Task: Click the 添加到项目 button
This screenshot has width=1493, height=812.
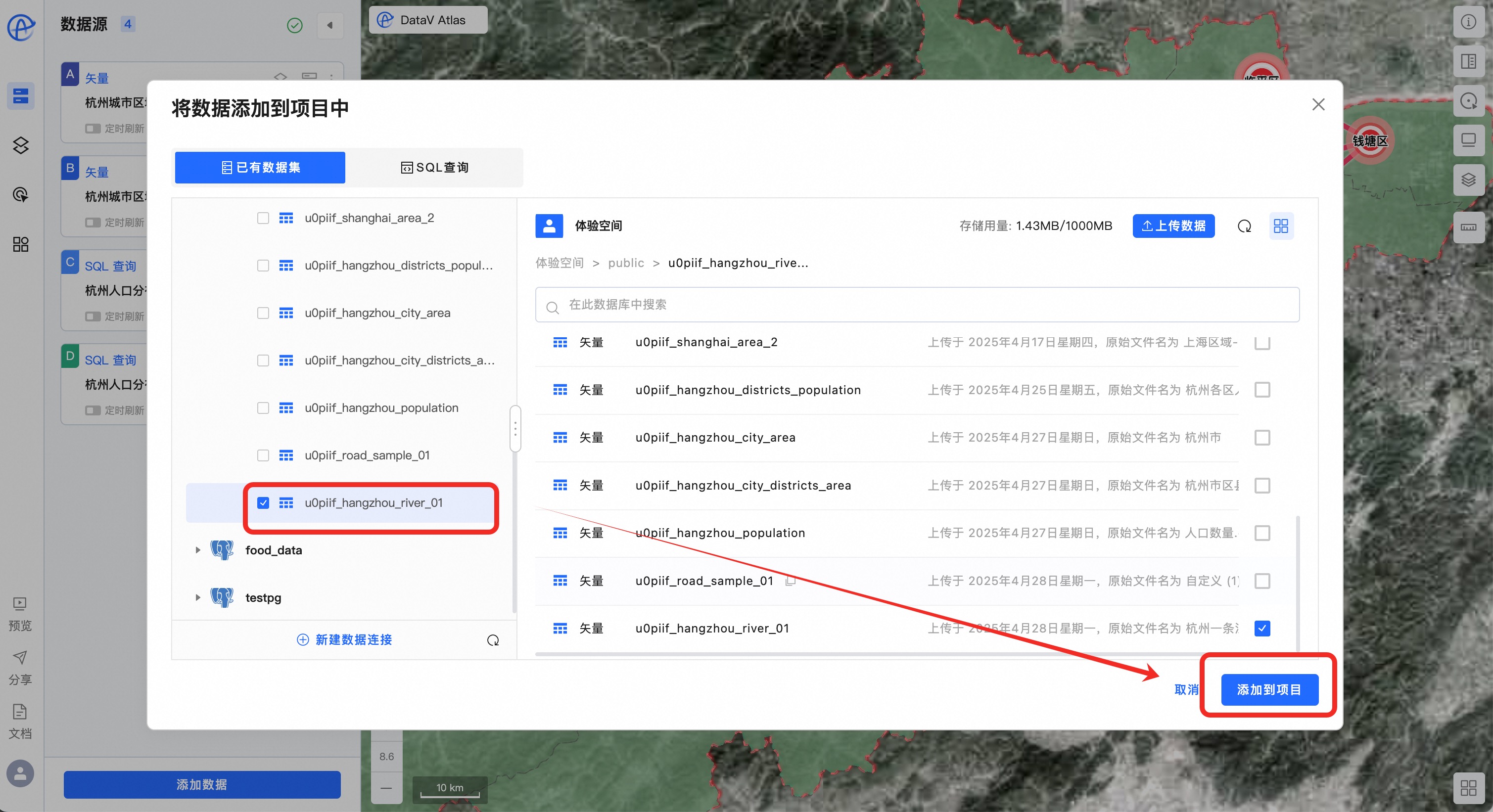Action: coord(1269,689)
